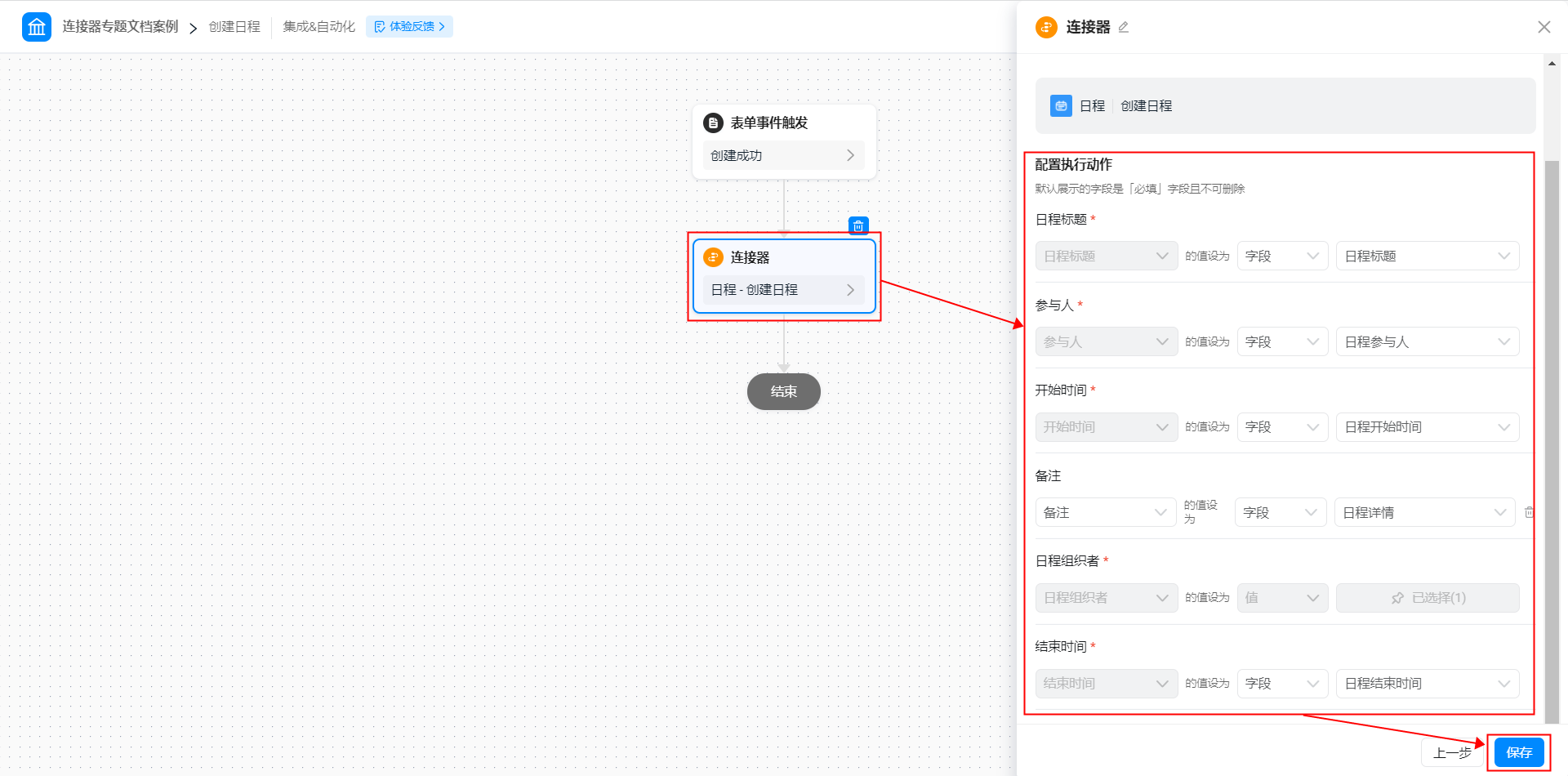Click the pencil edit icon beside 连接器 title
This screenshot has height=776, width=1568.
click(x=1124, y=27)
